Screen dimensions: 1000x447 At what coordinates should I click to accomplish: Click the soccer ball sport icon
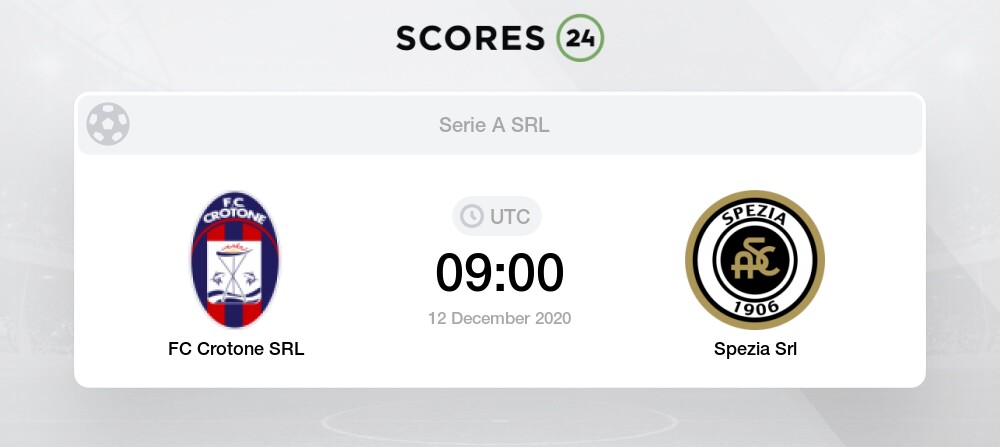click(107, 125)
